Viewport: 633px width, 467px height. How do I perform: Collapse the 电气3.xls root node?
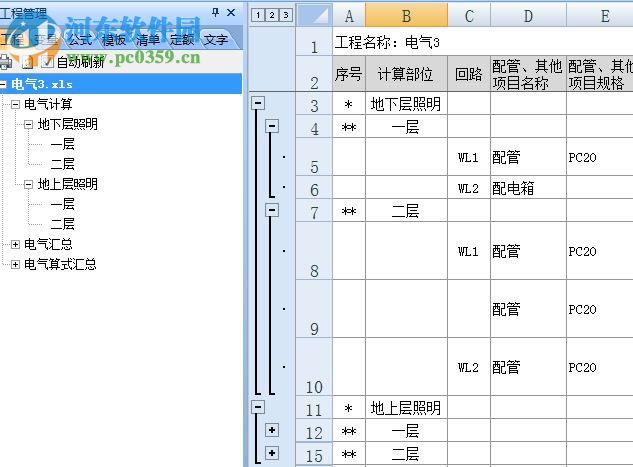tap(3, 84)
